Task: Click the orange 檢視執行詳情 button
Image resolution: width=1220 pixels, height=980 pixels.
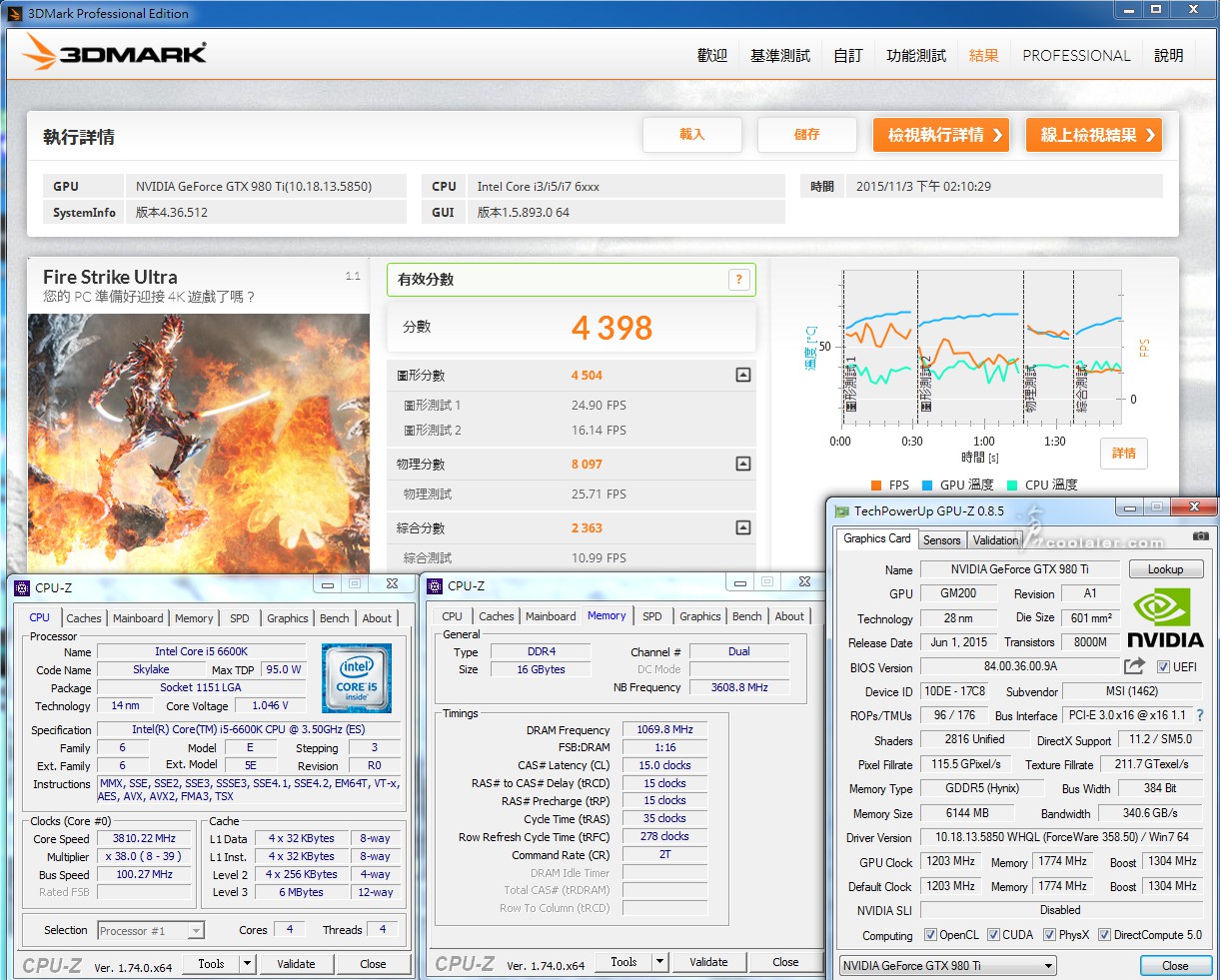Action: pos(941,135)
